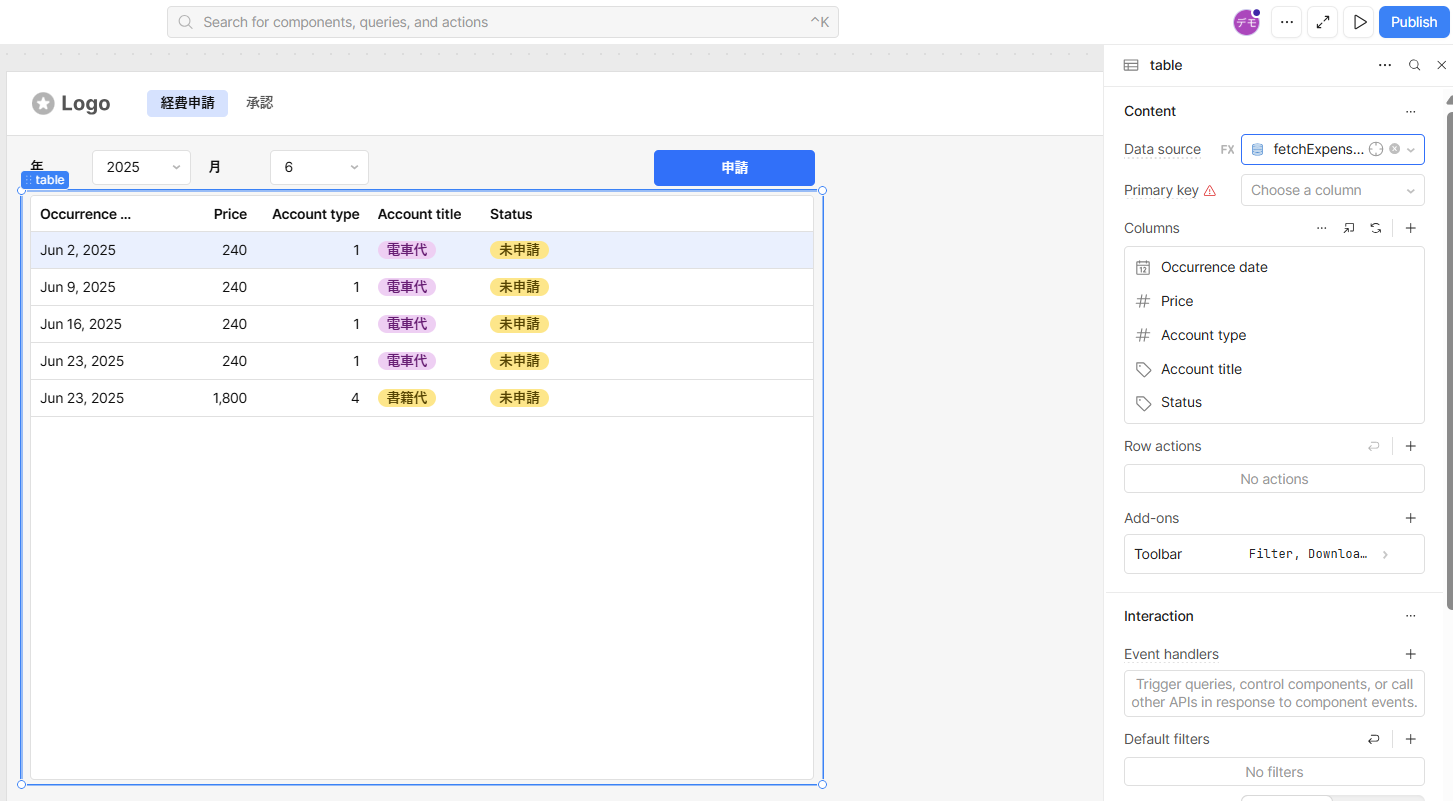Switch to the 経費申請 tab
1453x801 pixels.
tap(187, 103)
